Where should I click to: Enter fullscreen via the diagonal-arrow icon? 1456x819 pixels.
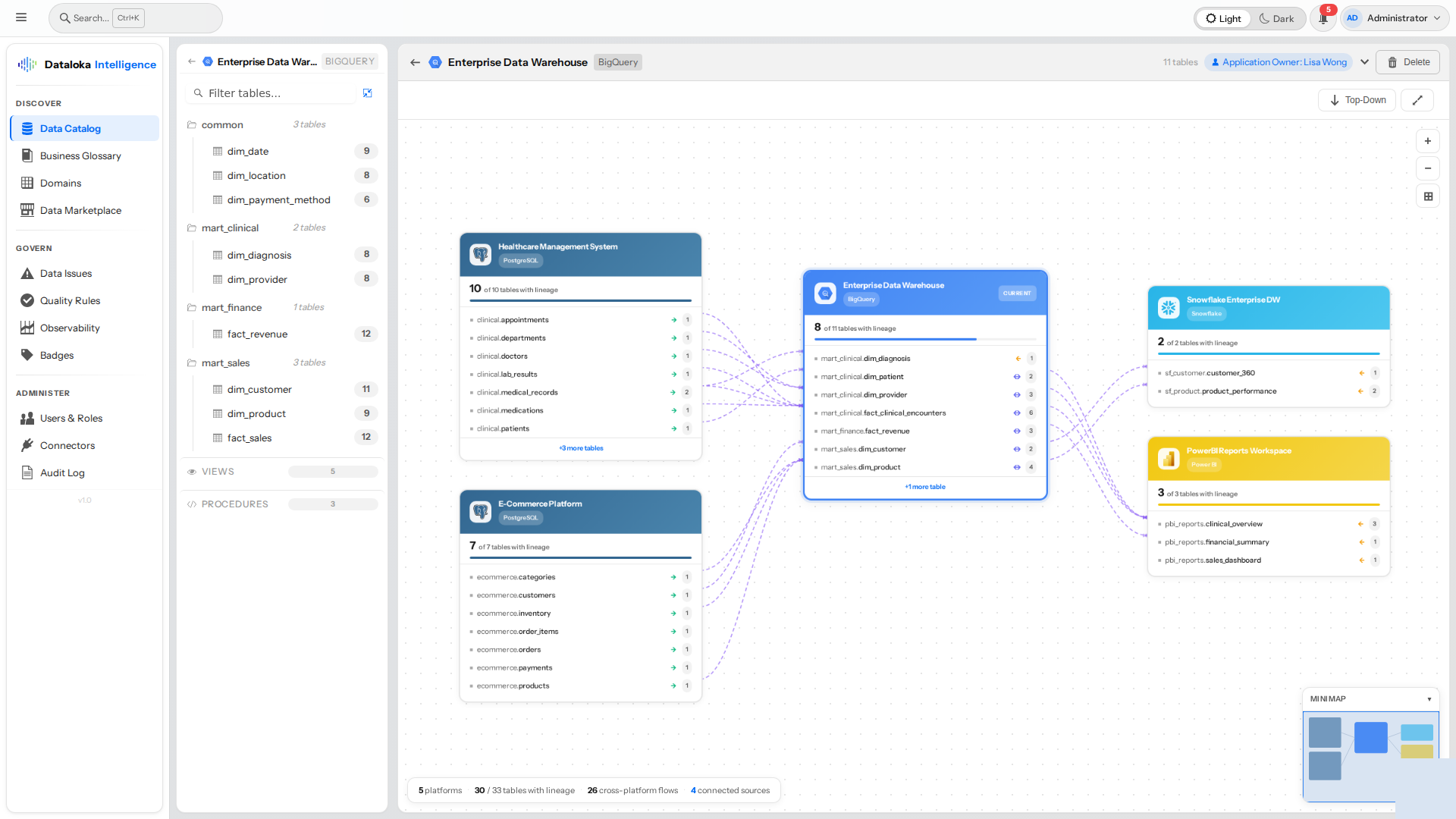[x=1417, y=99]
